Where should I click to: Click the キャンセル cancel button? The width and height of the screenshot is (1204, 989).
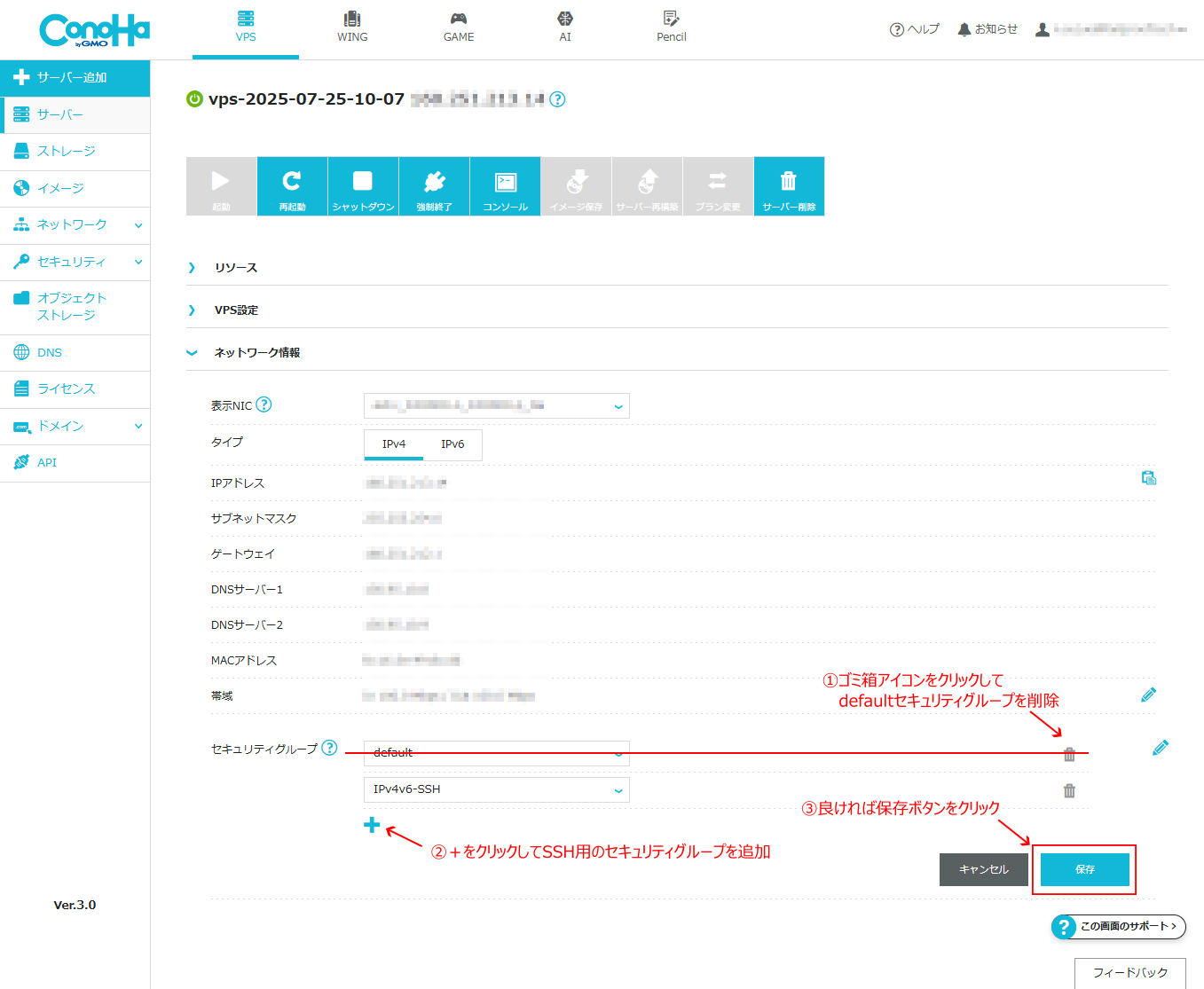(x=984, y=869)
